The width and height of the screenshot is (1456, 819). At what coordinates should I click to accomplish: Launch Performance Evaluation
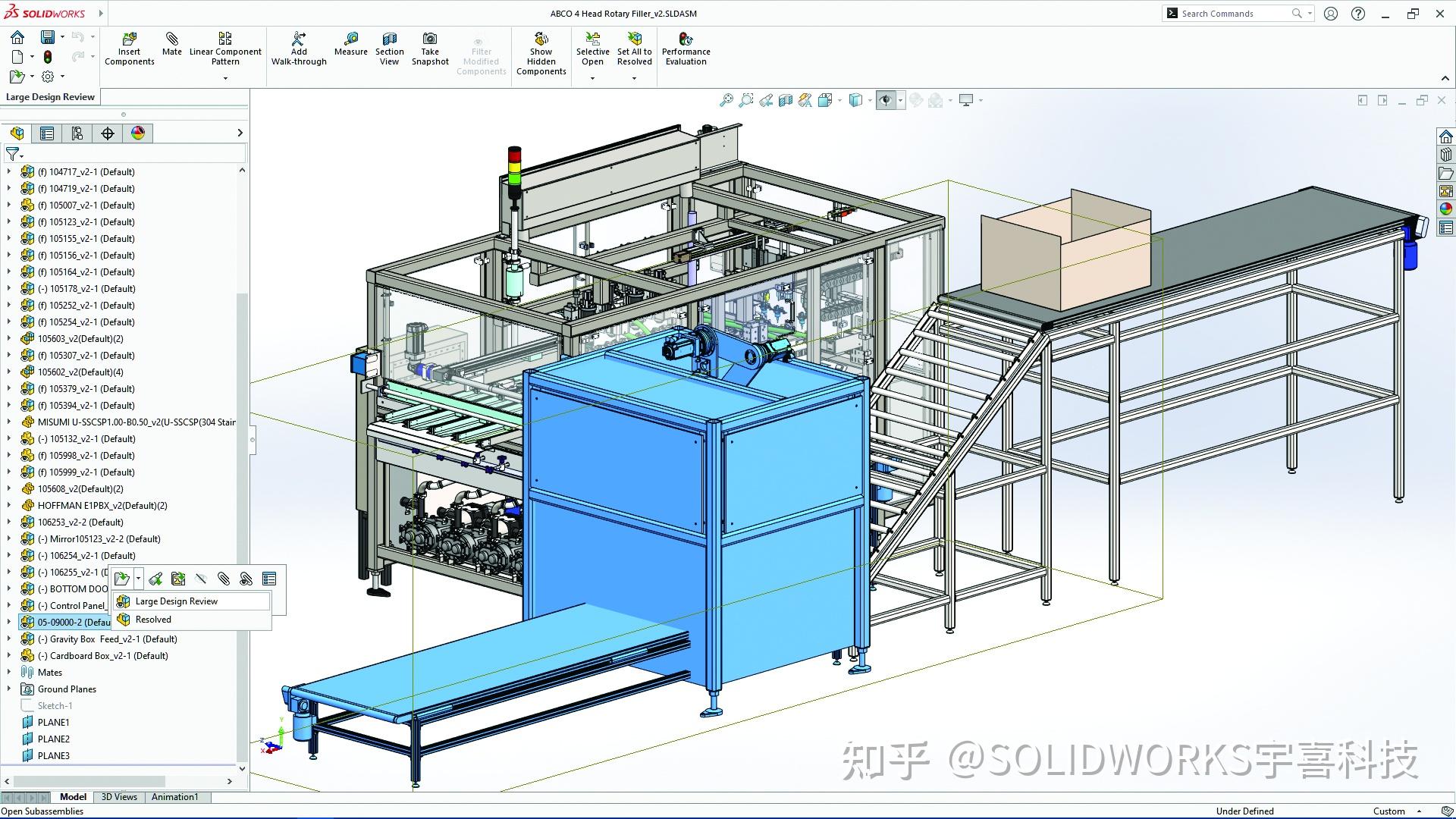[x=686, y=48]
